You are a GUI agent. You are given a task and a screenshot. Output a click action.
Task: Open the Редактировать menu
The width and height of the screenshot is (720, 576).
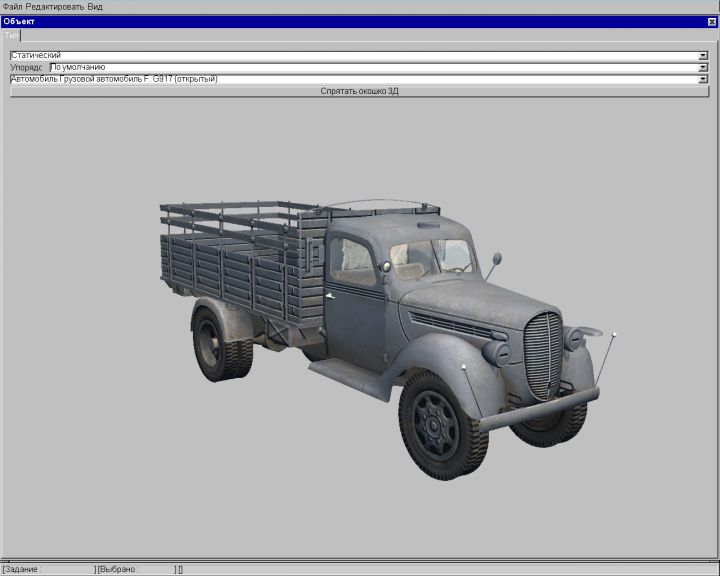click(x=55, y=6)
